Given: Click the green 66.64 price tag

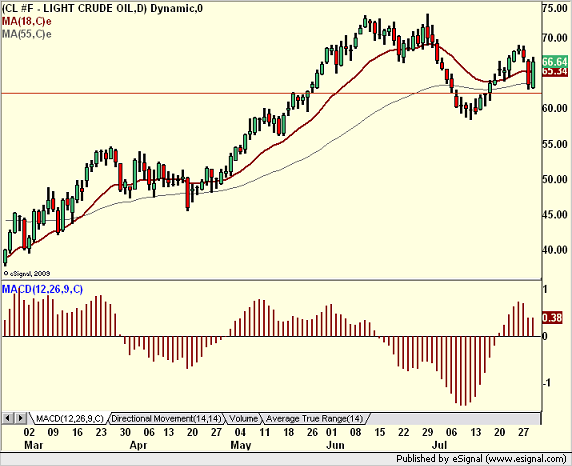Looking at the screenshot, I should point(555,61).
